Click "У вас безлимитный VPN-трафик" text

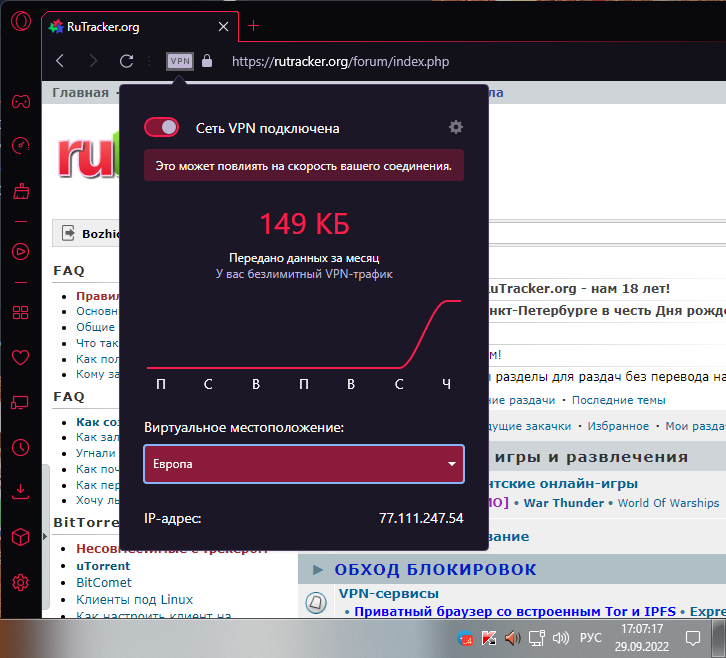pyautogui.click(x=304, y=274)
